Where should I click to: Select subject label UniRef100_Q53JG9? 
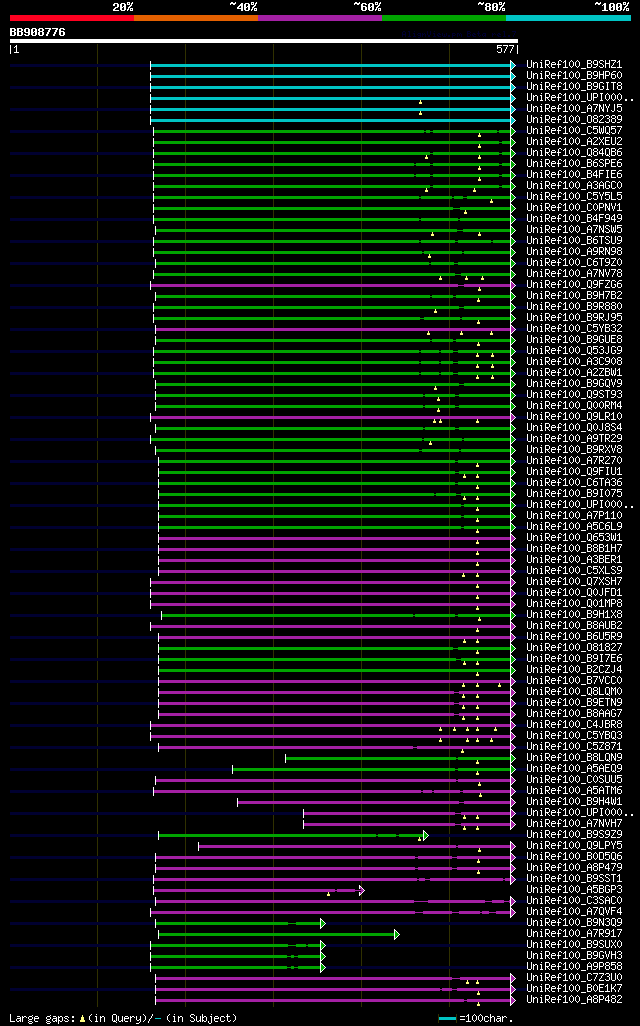[574, 351]
